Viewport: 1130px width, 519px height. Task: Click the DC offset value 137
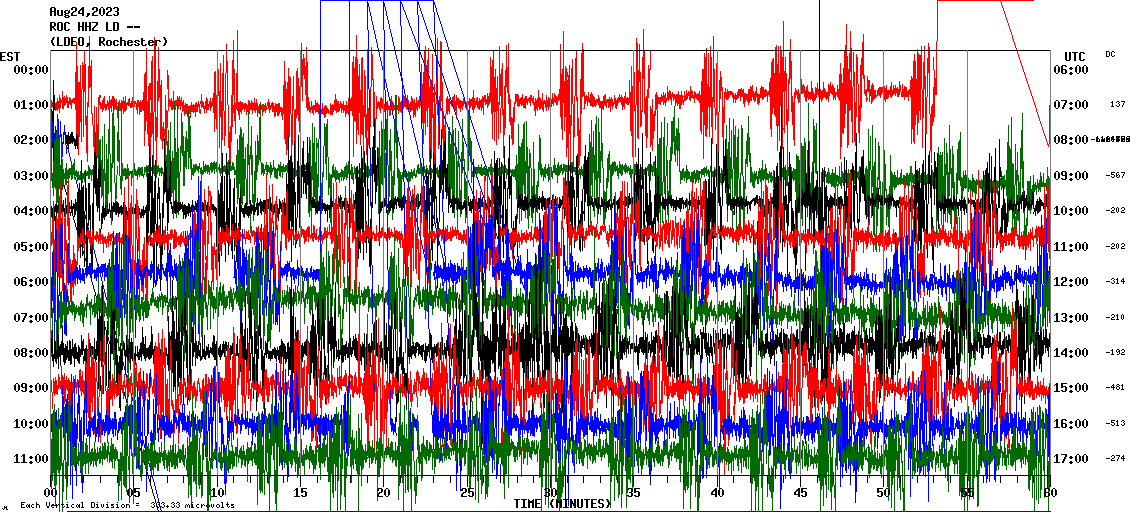[x=1117, y=105]
